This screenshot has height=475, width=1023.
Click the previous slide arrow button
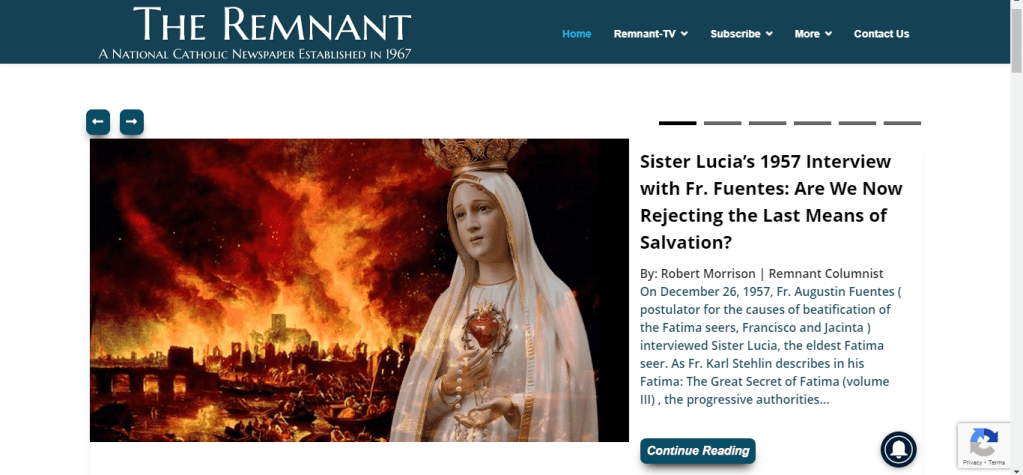(98, 122)
